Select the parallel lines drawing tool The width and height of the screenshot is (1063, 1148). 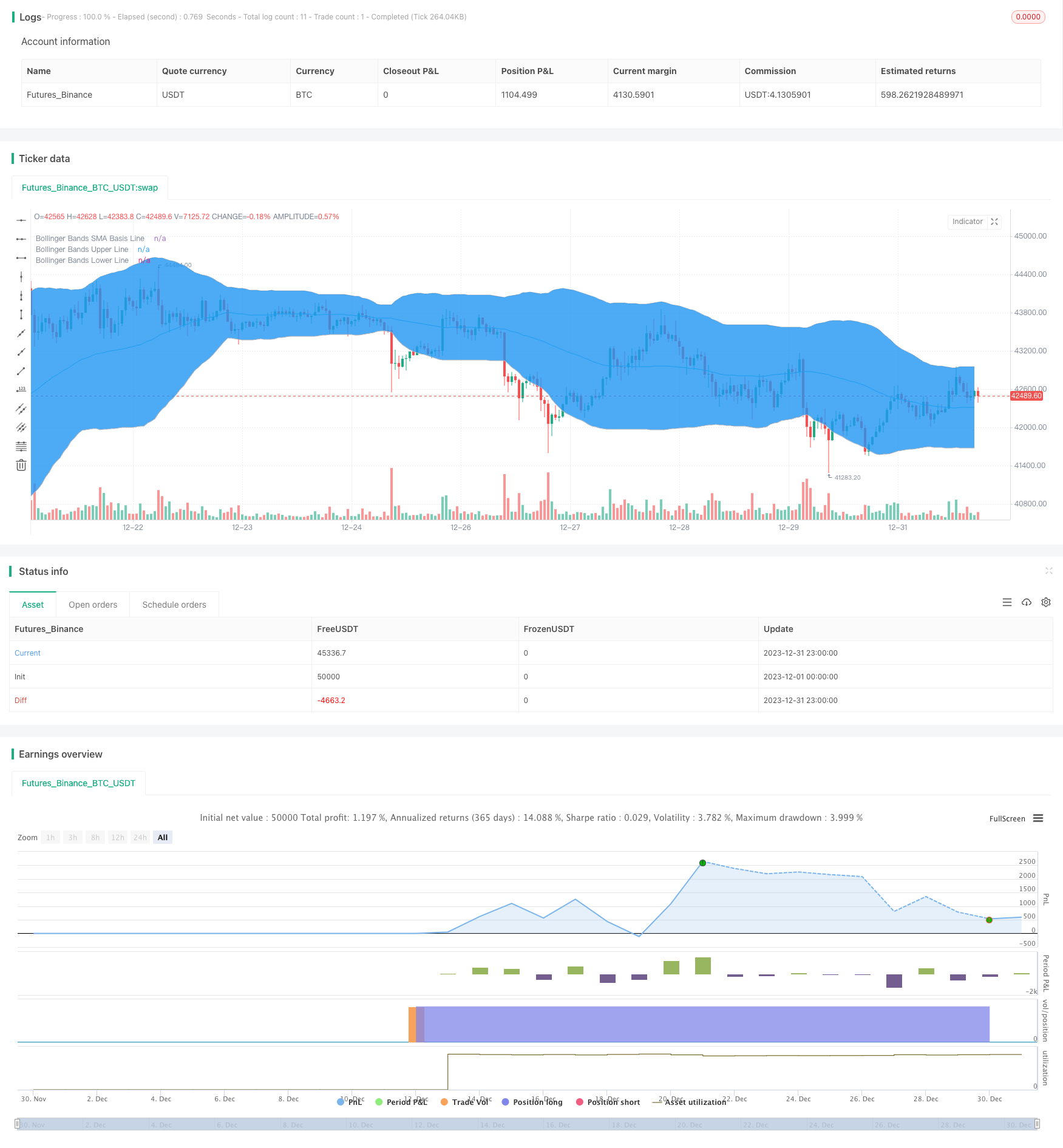(21, 427)
